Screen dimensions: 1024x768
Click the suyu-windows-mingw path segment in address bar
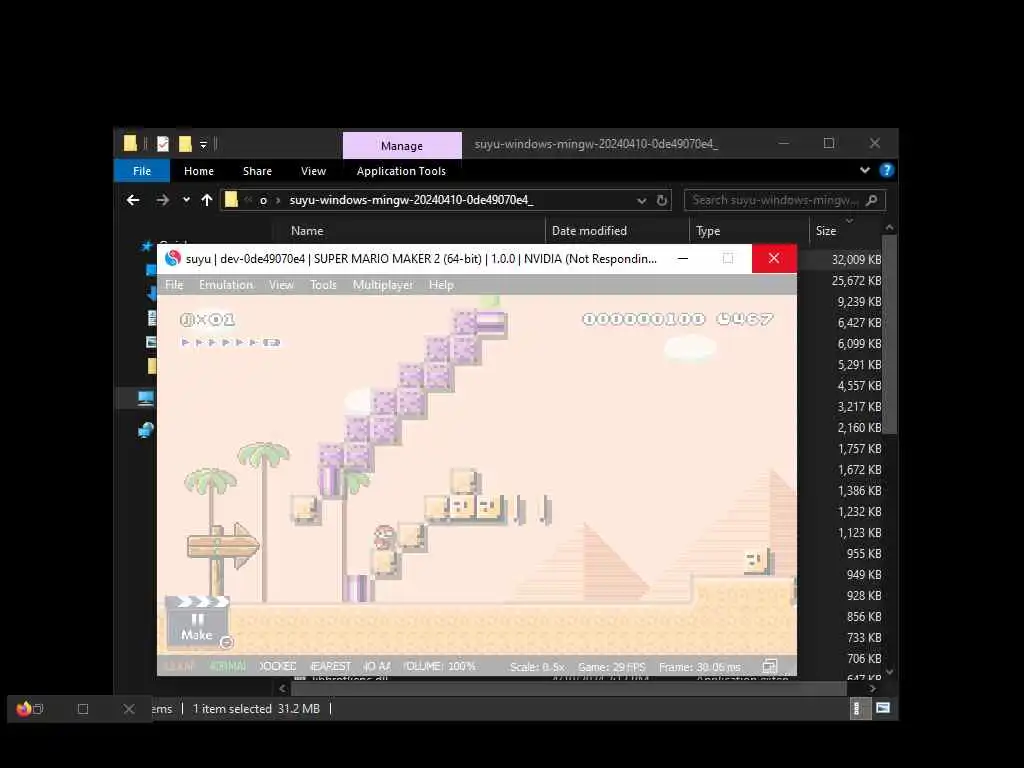(x=411, y=200)
